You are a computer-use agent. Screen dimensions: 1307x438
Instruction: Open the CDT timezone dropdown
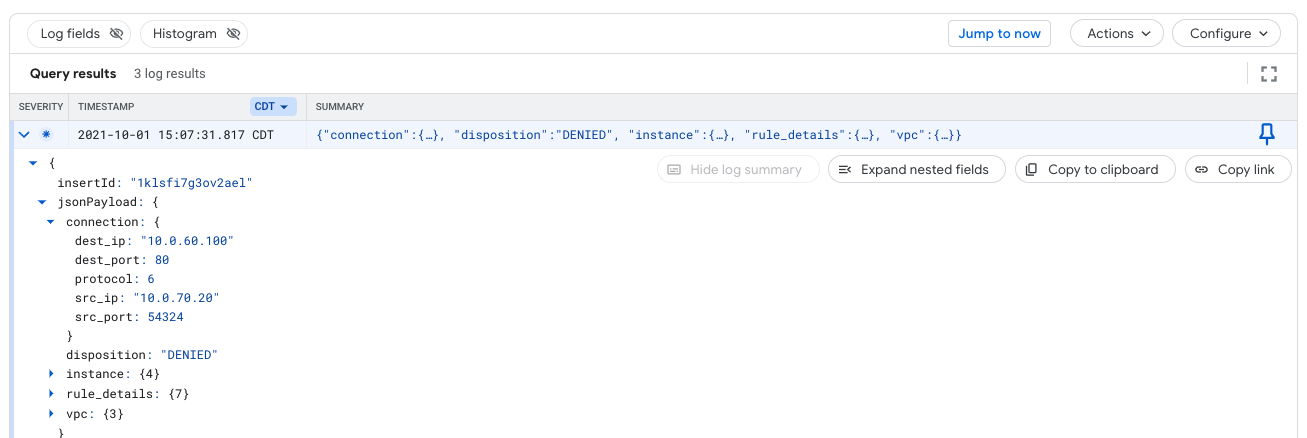[272, 107]
